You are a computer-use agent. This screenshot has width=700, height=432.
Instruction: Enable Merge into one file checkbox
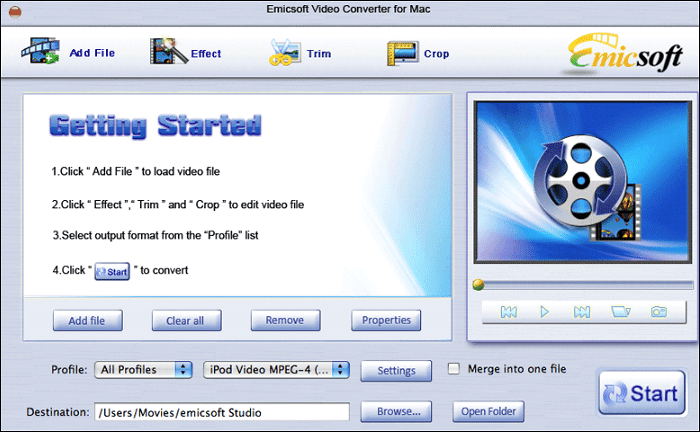click(455, 369)
